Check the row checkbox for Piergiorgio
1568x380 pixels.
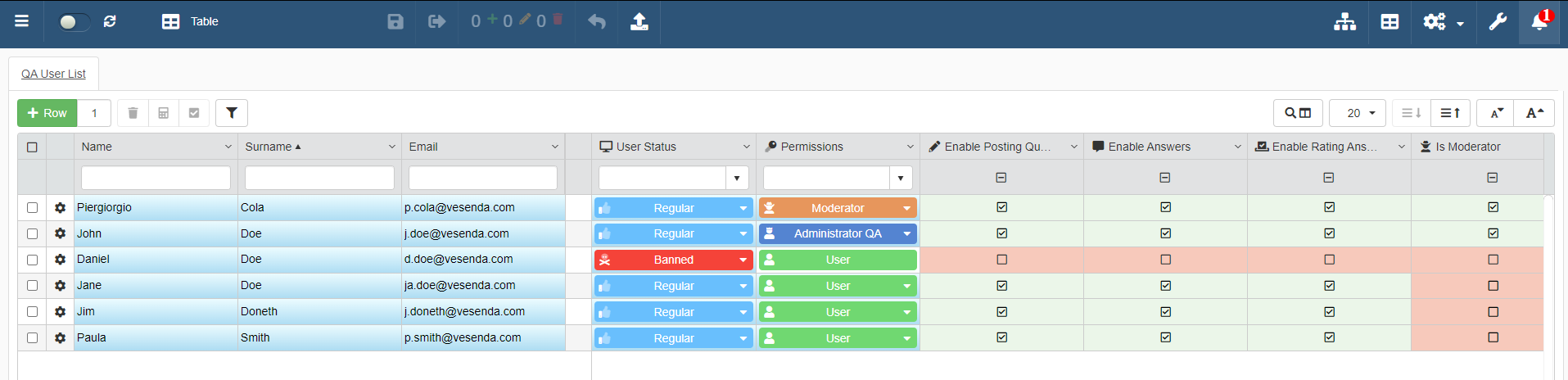click(33, 208)
